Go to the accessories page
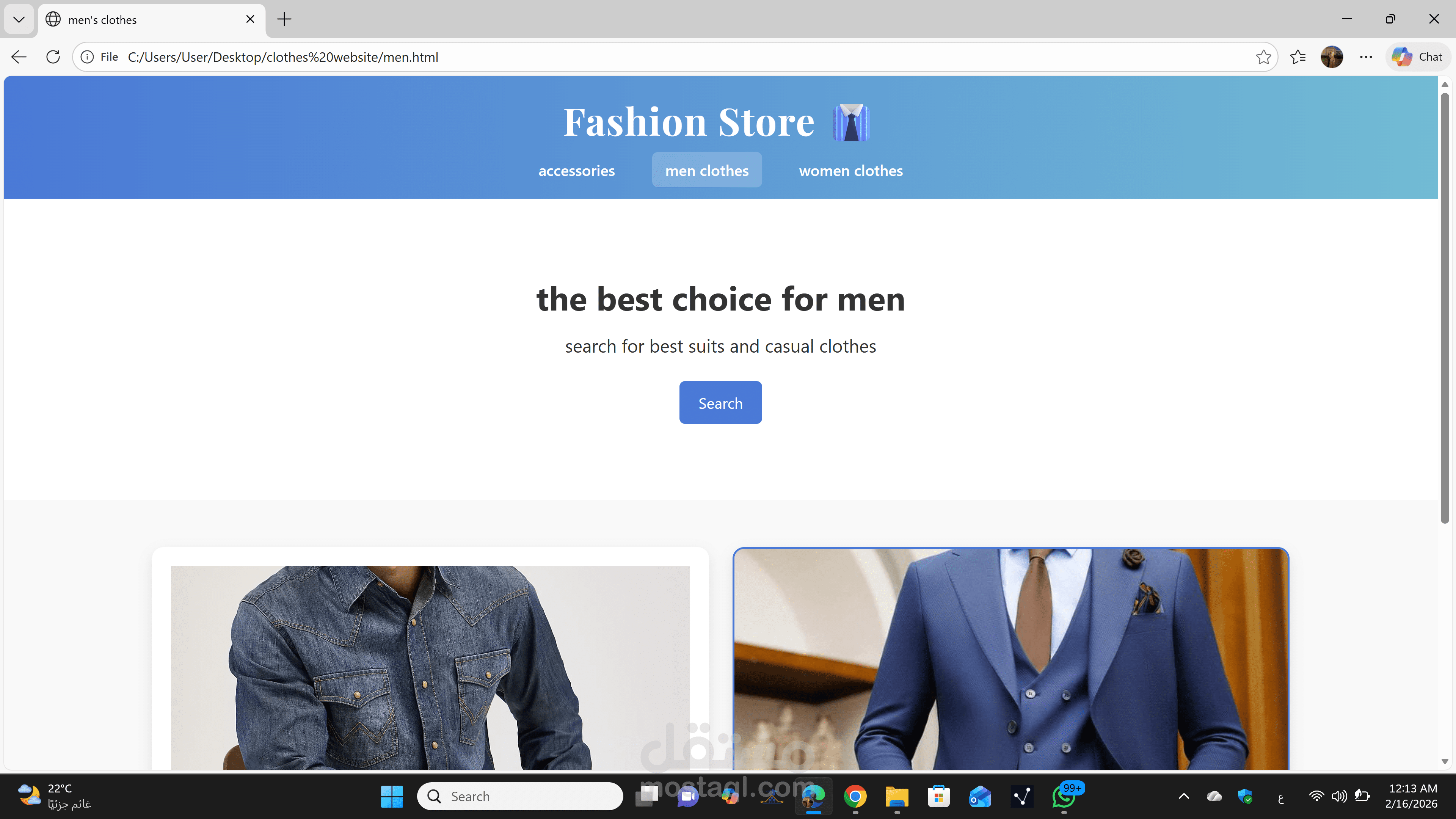The image size is (1456, 819). [x=576, y=171]
